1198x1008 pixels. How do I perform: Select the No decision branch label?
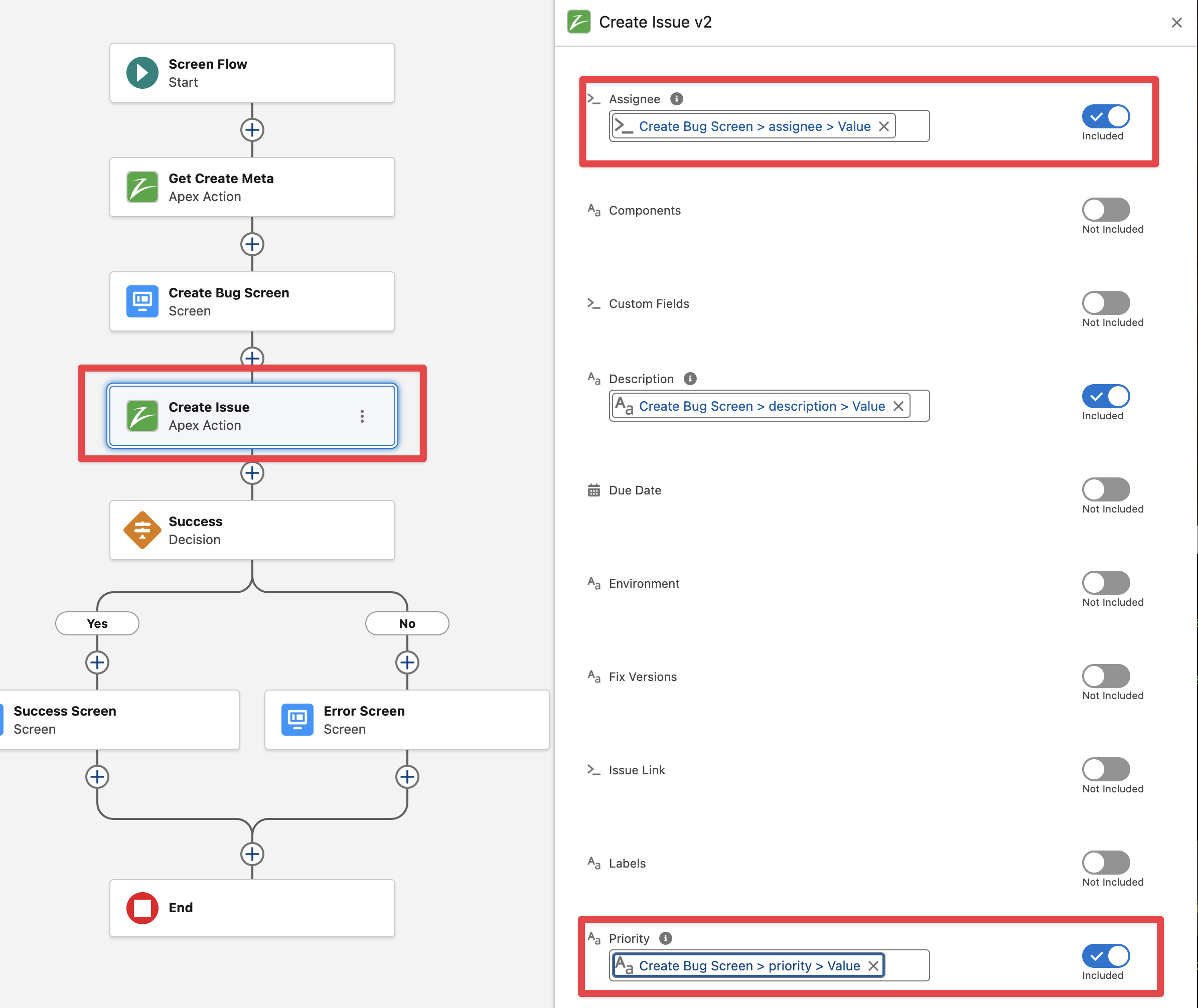[407, 623]
